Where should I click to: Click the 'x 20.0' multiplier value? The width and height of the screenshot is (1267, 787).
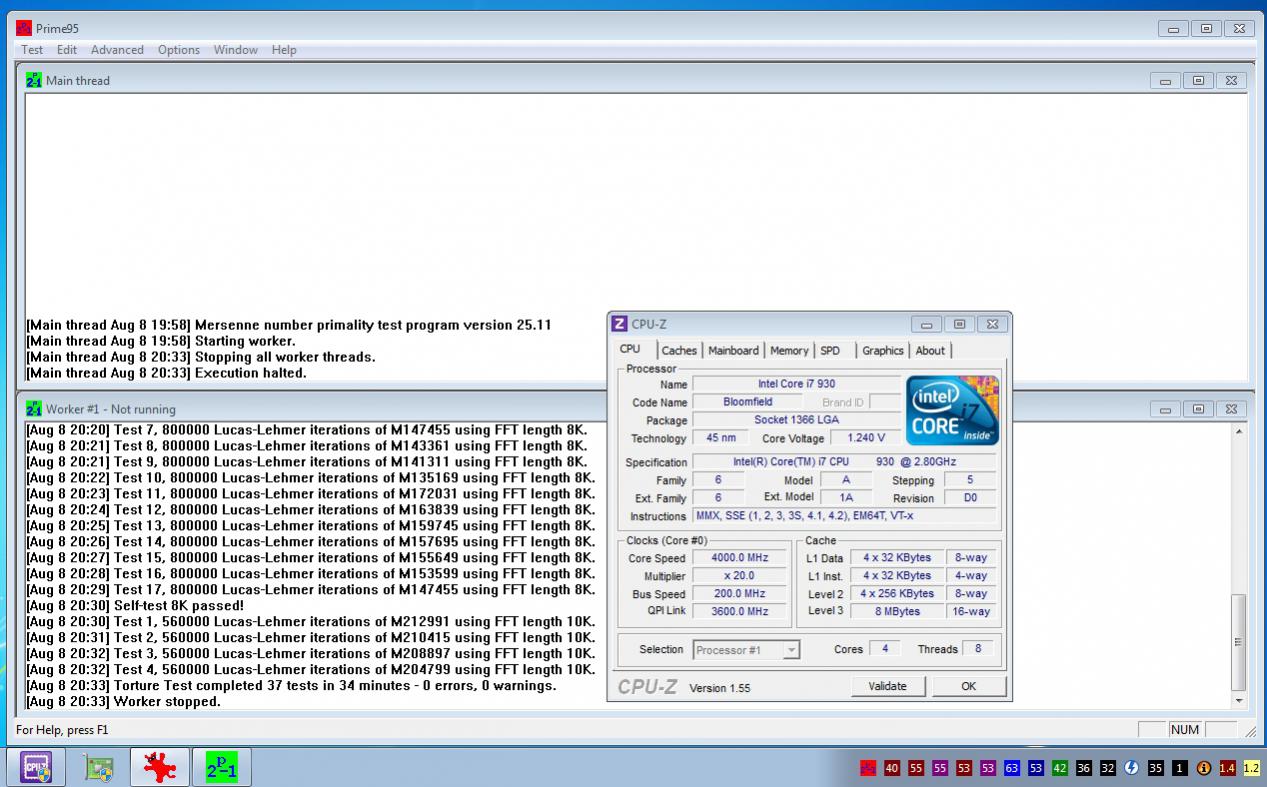pos(740,576)
